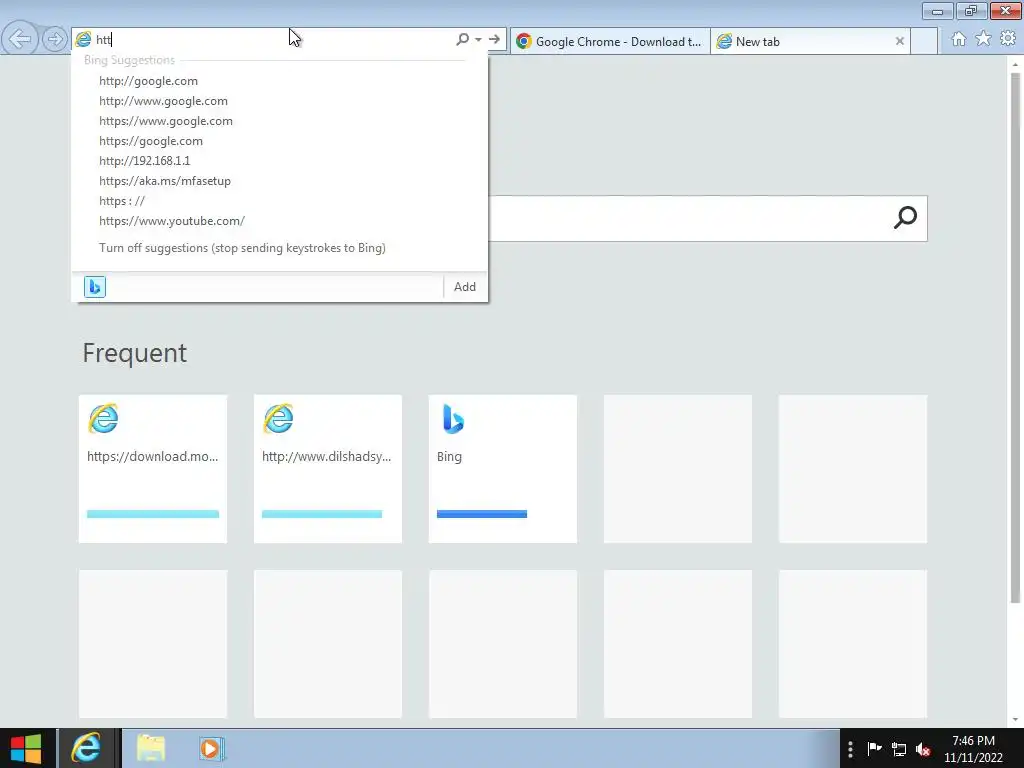
Task: Go back using the Back arrow button
Action: (x=20, y=39)
